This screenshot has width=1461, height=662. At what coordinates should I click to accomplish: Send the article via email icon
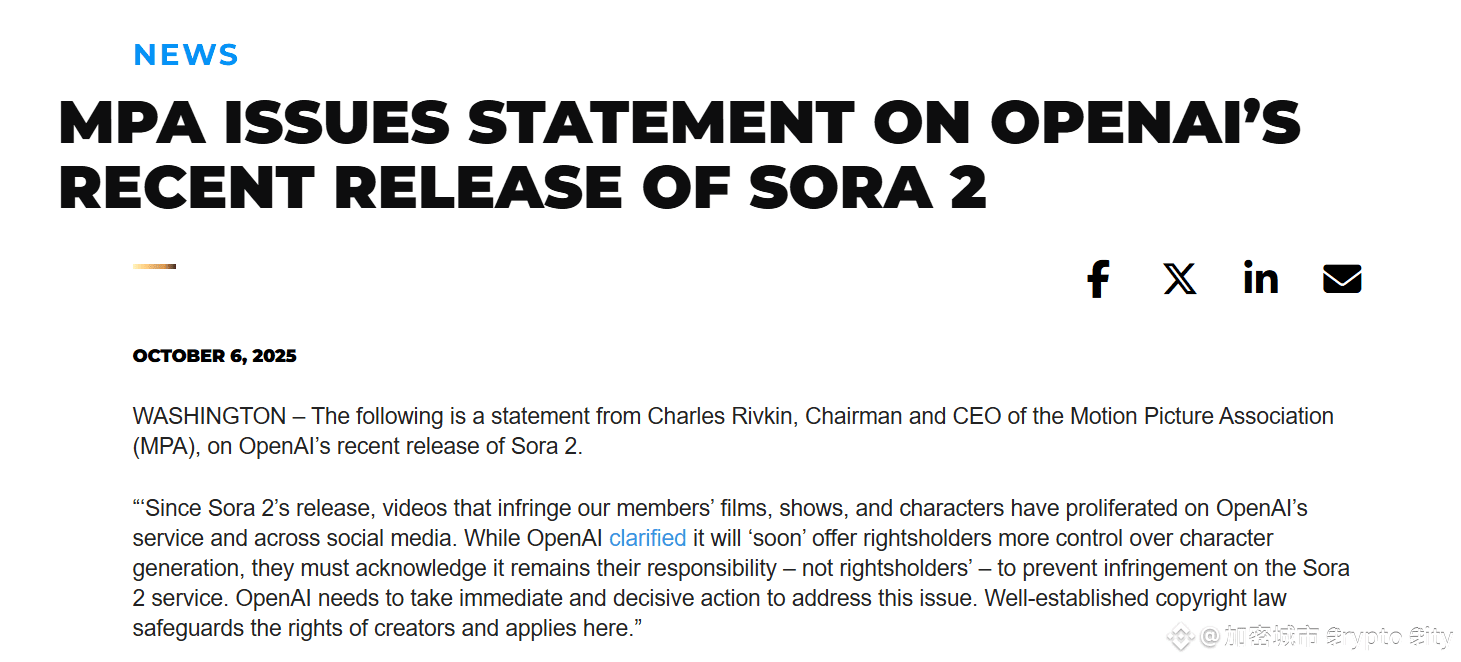coord(1342,279)
